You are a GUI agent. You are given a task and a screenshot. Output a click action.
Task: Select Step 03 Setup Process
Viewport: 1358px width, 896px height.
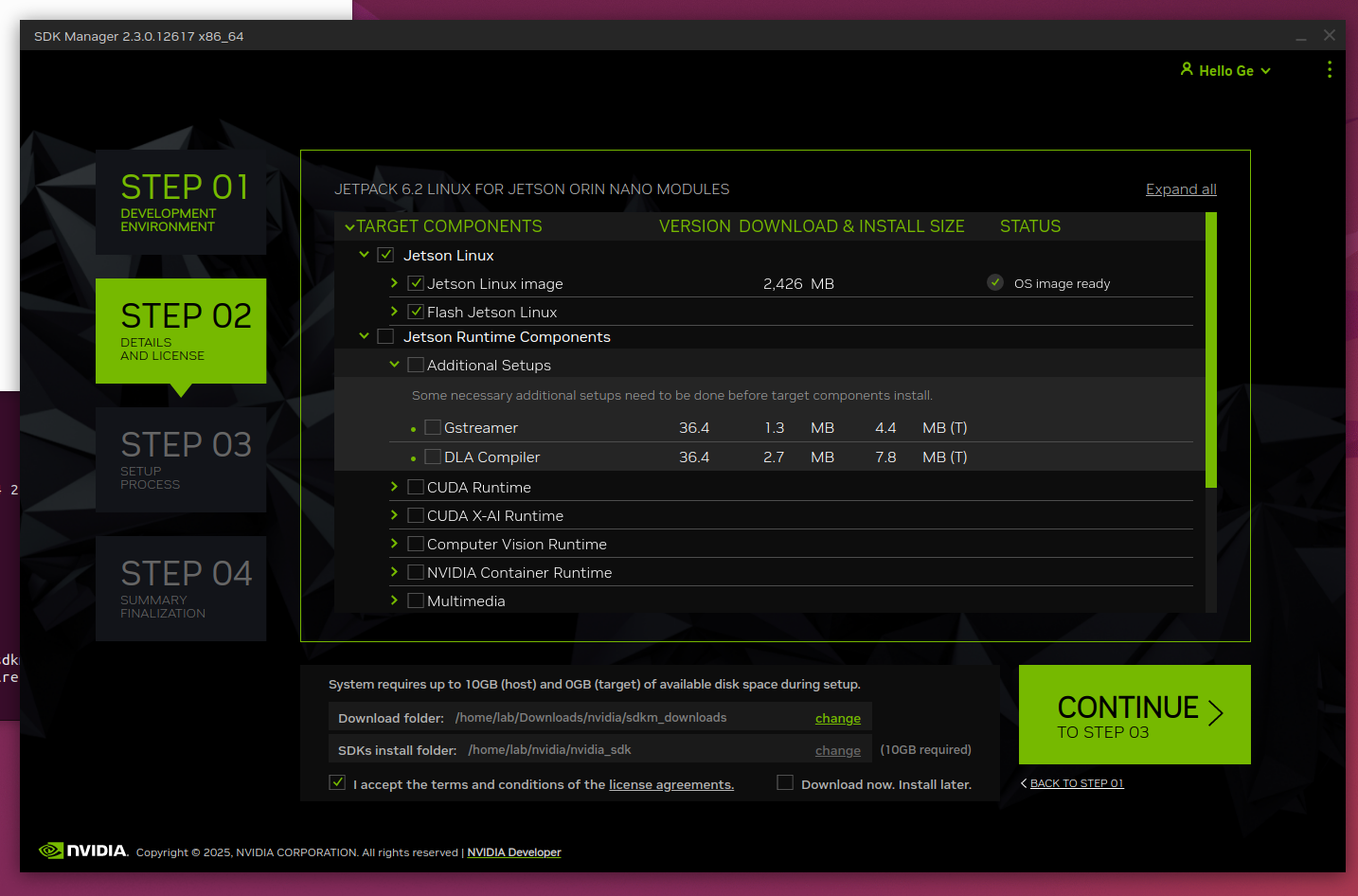coord(181,459)
